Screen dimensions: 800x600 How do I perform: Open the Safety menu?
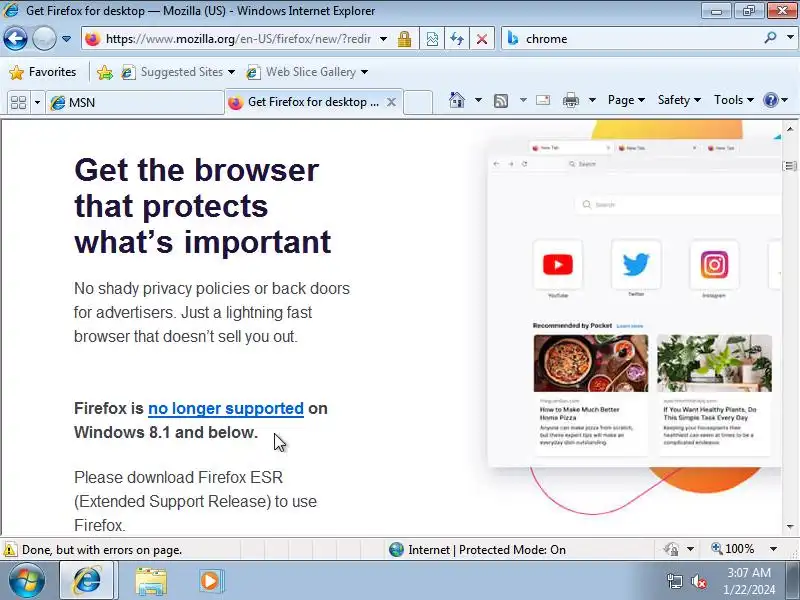tap(679, 100)
